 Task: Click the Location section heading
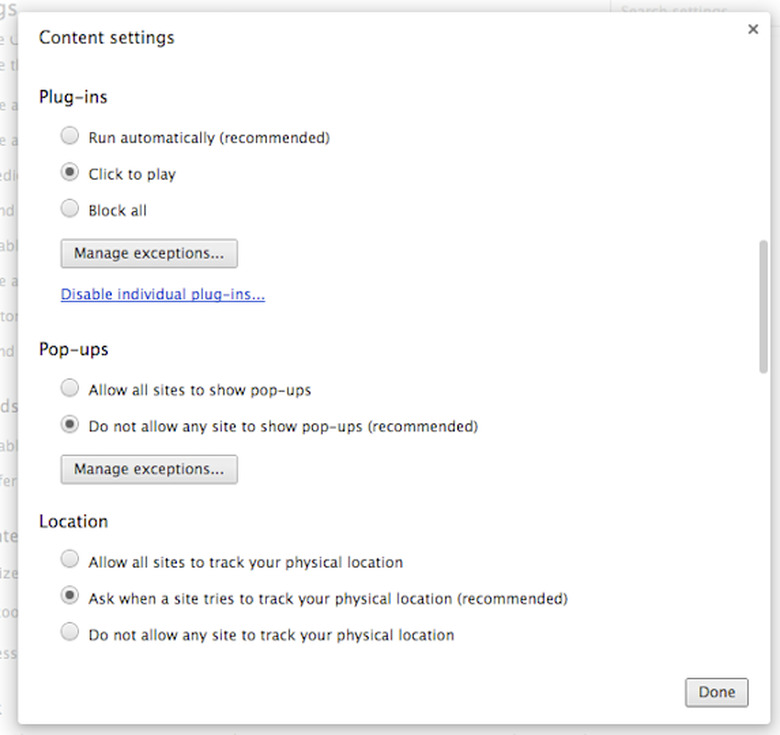pyautogui.click(x=74, y=521)
